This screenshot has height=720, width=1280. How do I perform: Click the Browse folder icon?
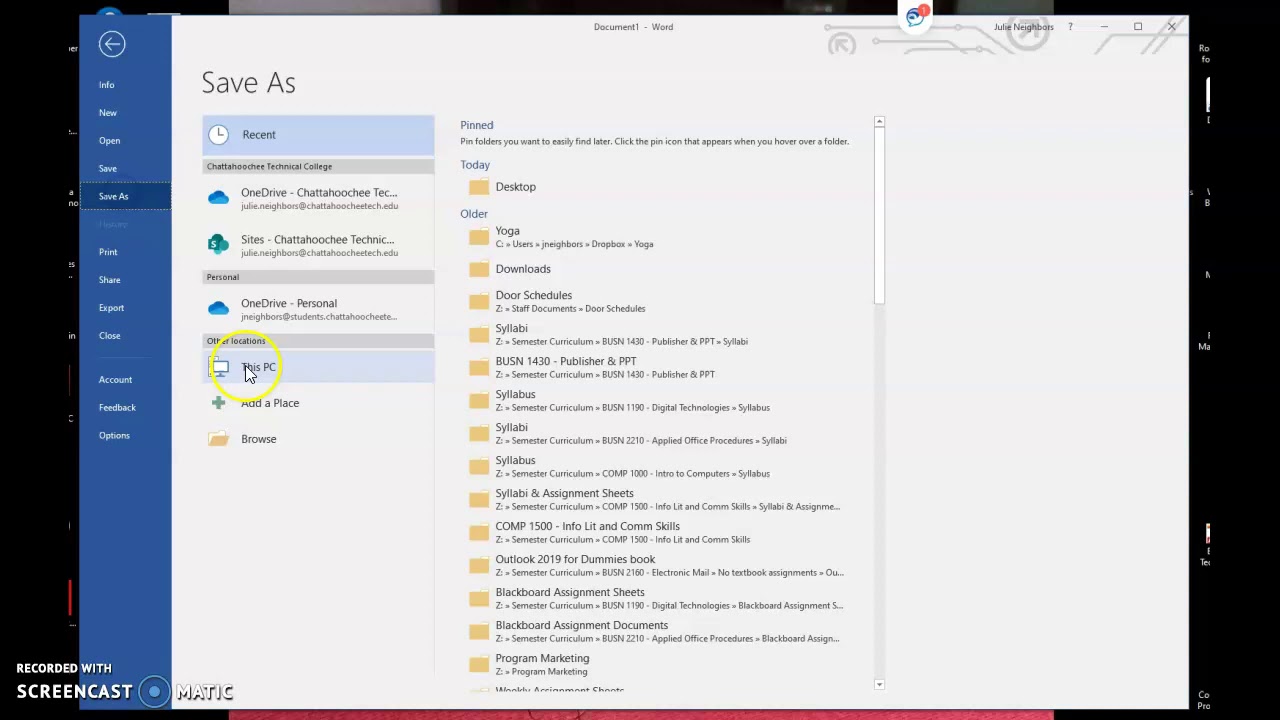[218, 439]
